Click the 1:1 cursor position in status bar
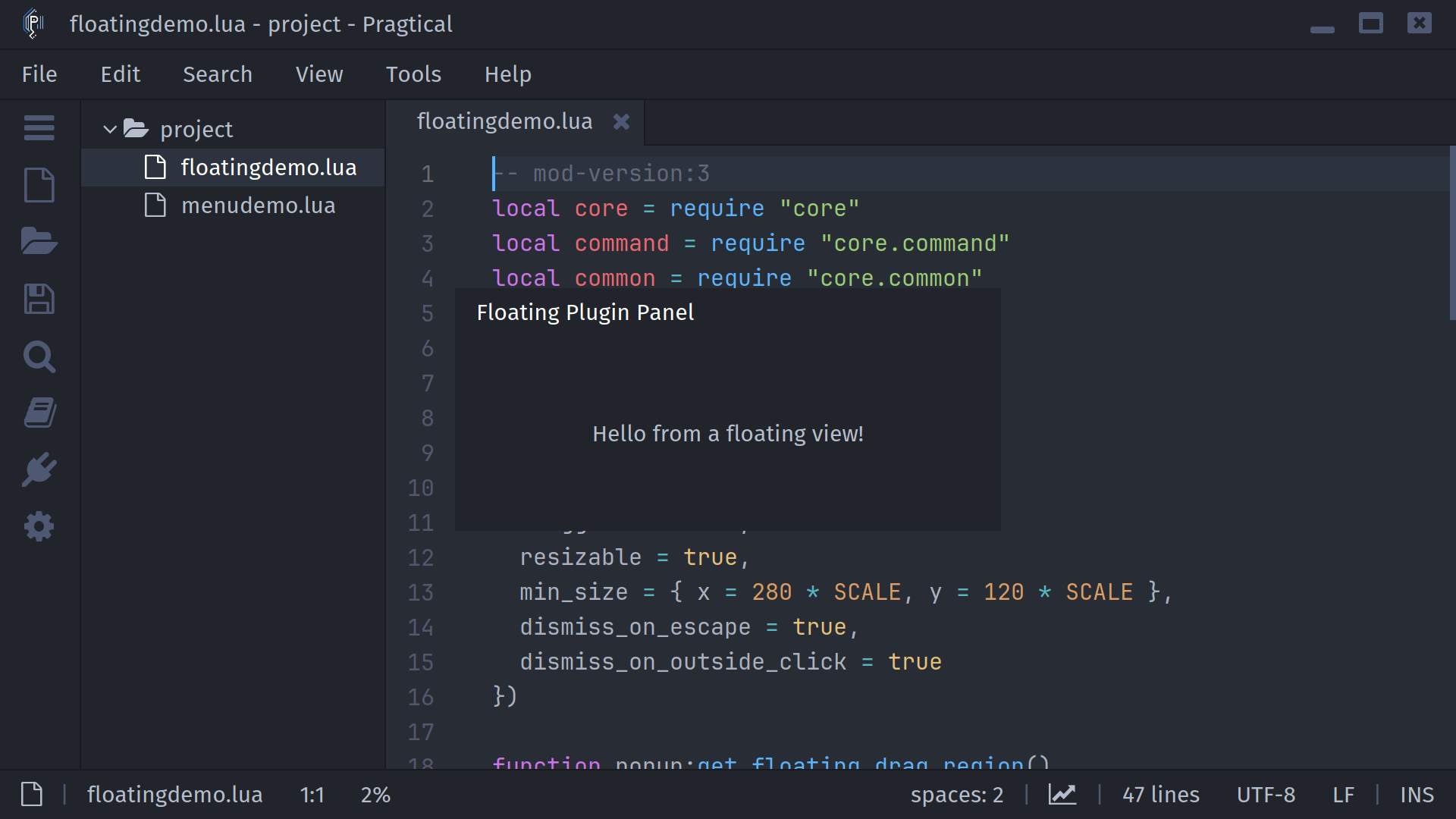 click(312, 795)
